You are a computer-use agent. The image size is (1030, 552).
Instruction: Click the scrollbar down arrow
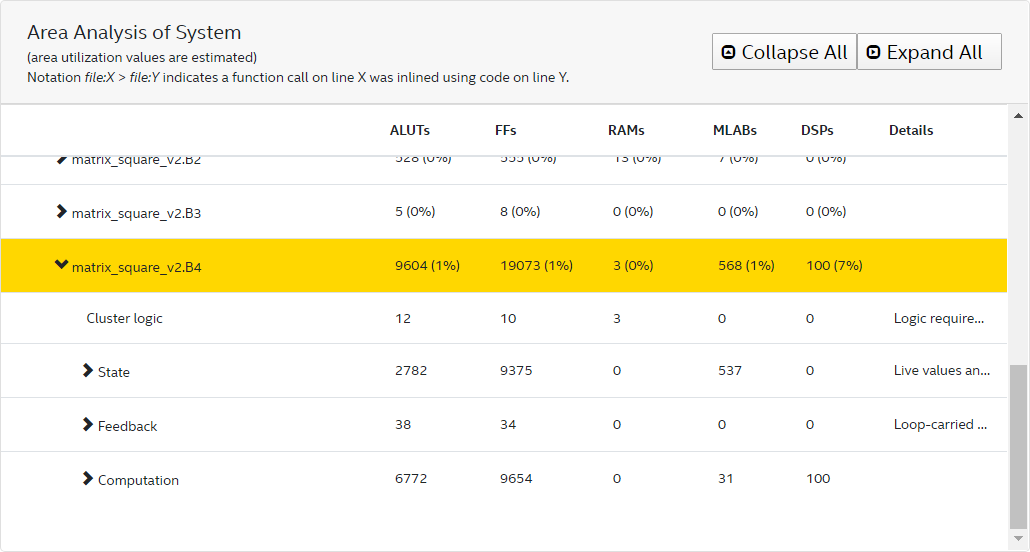click(x=1018, y=541)
